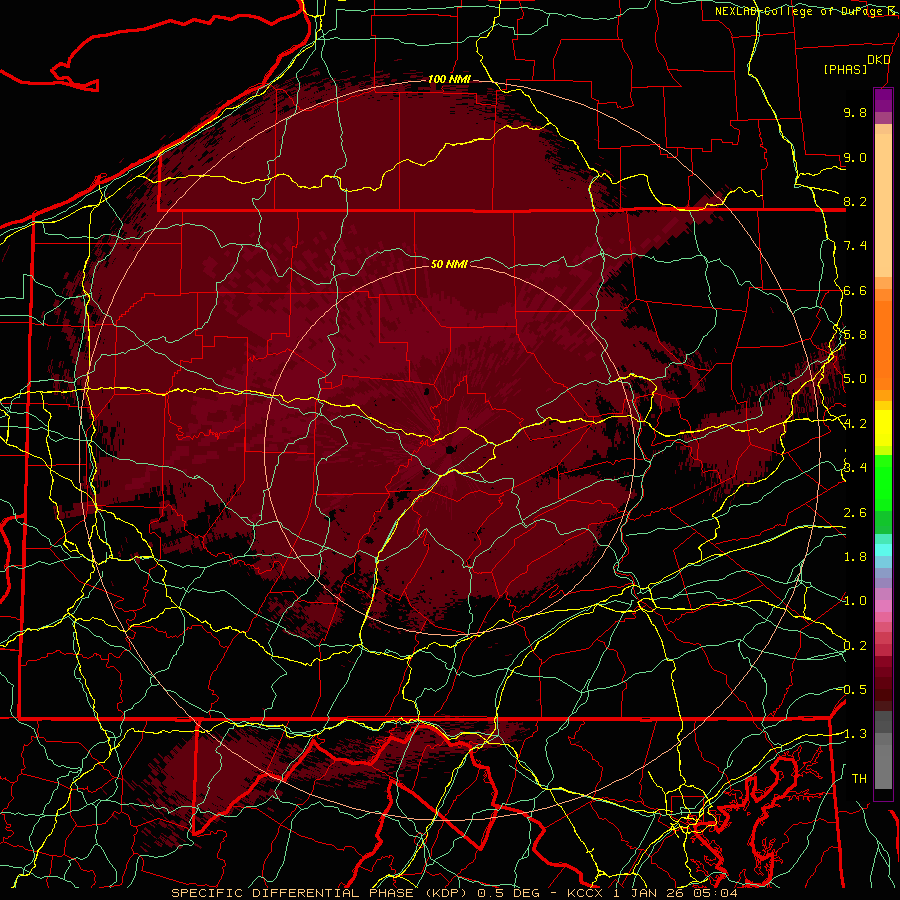Image resolution: width=900 pixels, height=900 pixels.
Task: Select the orange segment of the color bar
Action: pos(883,344)
